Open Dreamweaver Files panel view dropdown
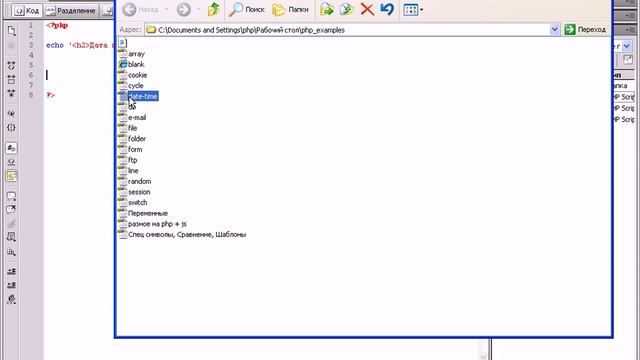This screenshot has height=360, width=640. pos(627,46)
